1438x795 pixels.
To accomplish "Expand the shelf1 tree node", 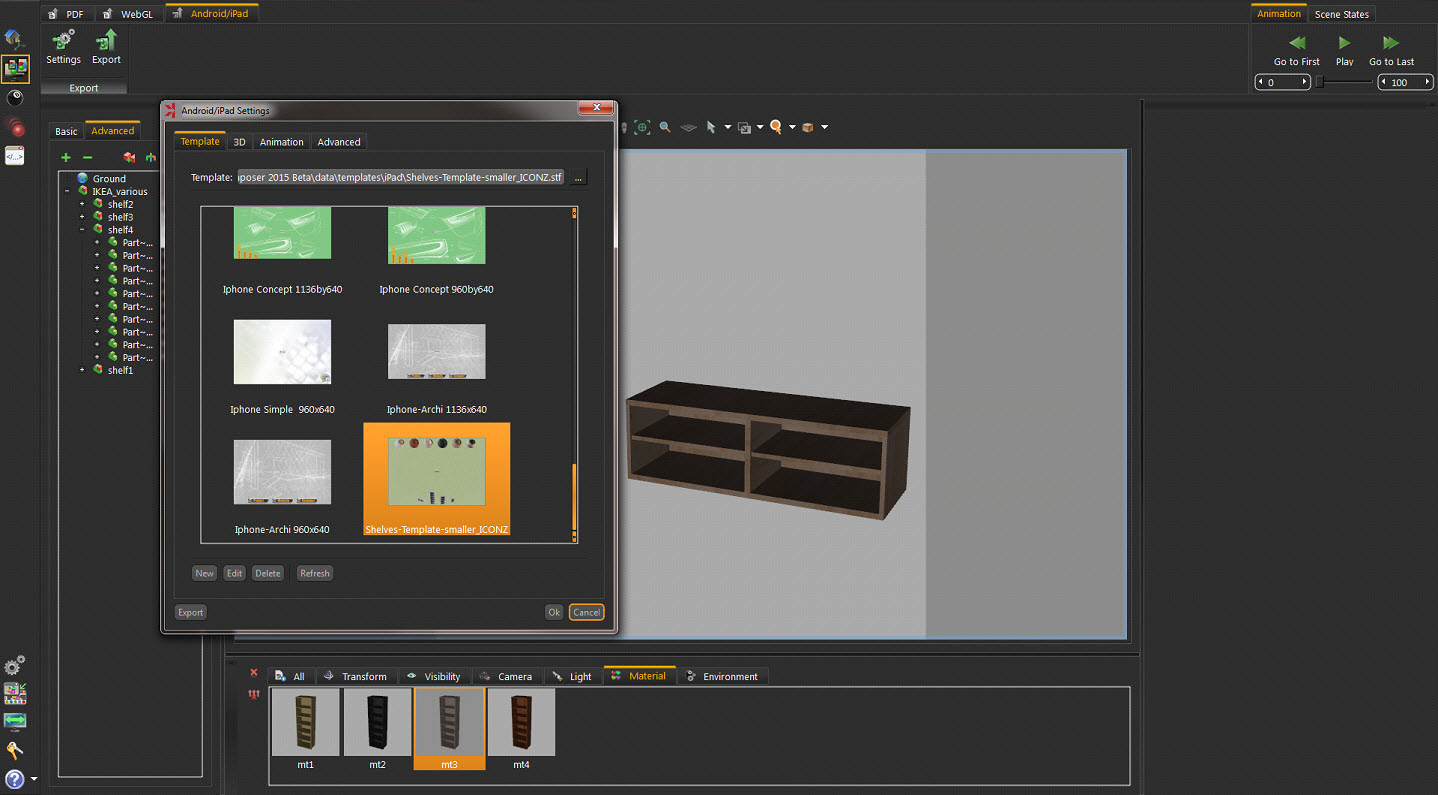I will [82, 370].
